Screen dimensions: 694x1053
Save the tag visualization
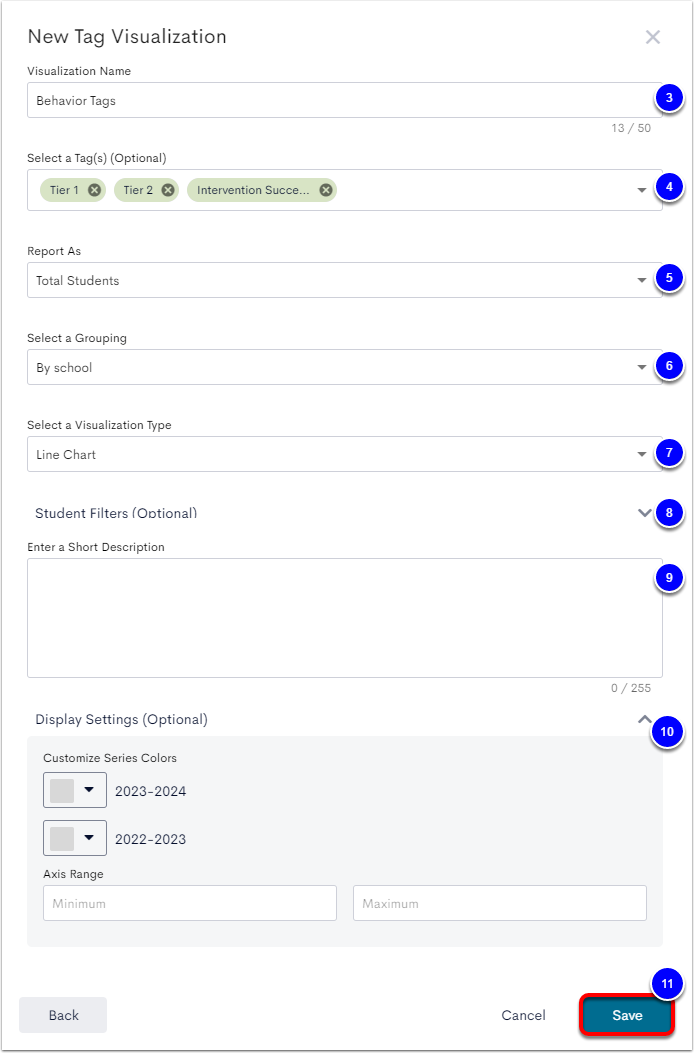coord(627,1015)
